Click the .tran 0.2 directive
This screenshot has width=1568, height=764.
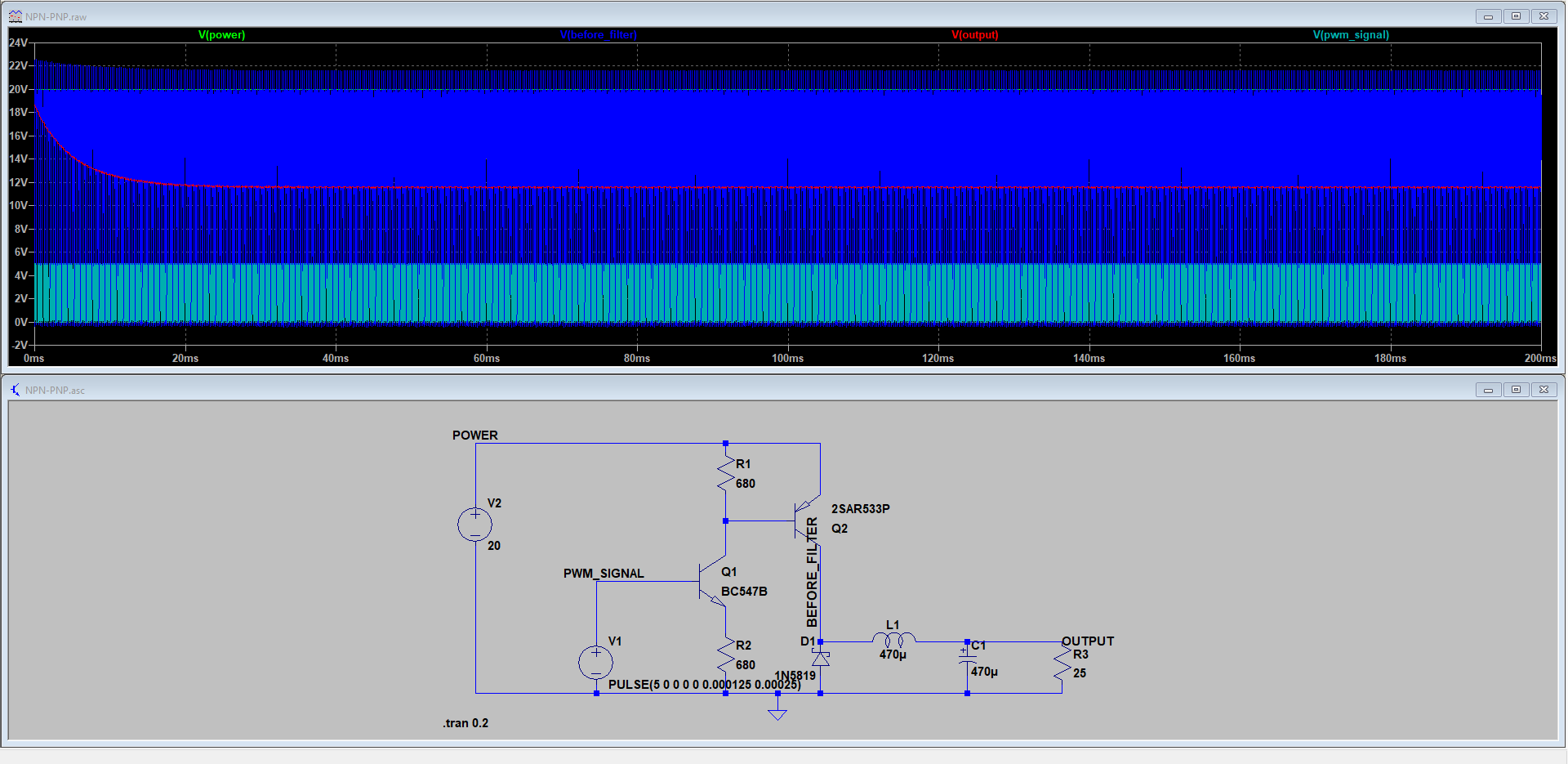(x=465, y=723)
